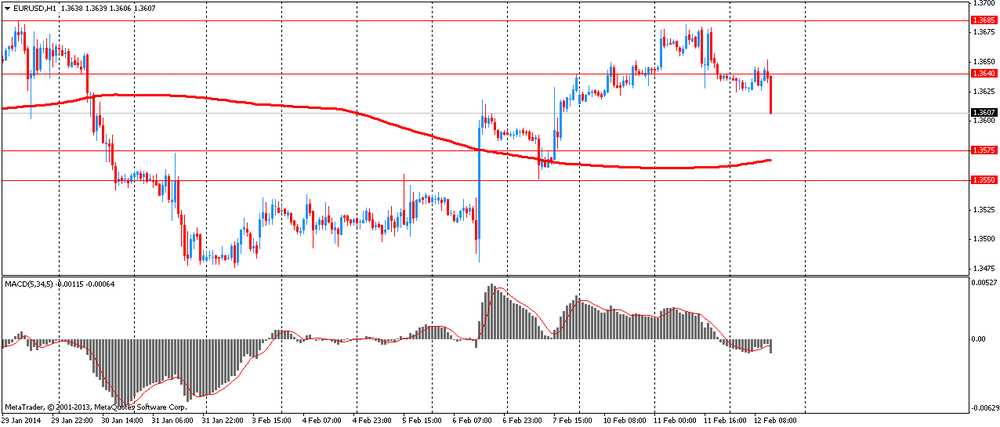This screenshot has width=1000, height=427.
Task: Click the 1.3625 price axis value
Action: click(x=983, y=91)
